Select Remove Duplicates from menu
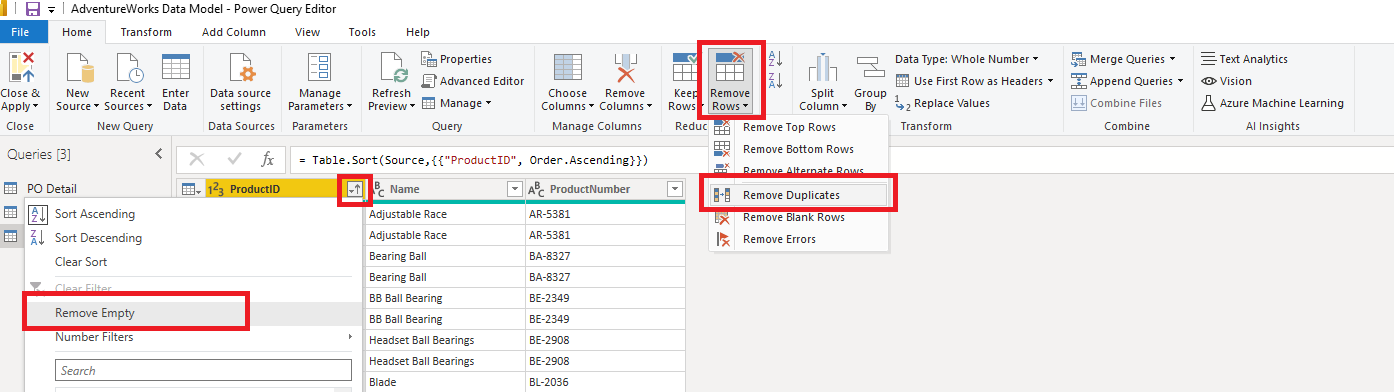This screenshot has width=1394, height=392. coord(799,195)
